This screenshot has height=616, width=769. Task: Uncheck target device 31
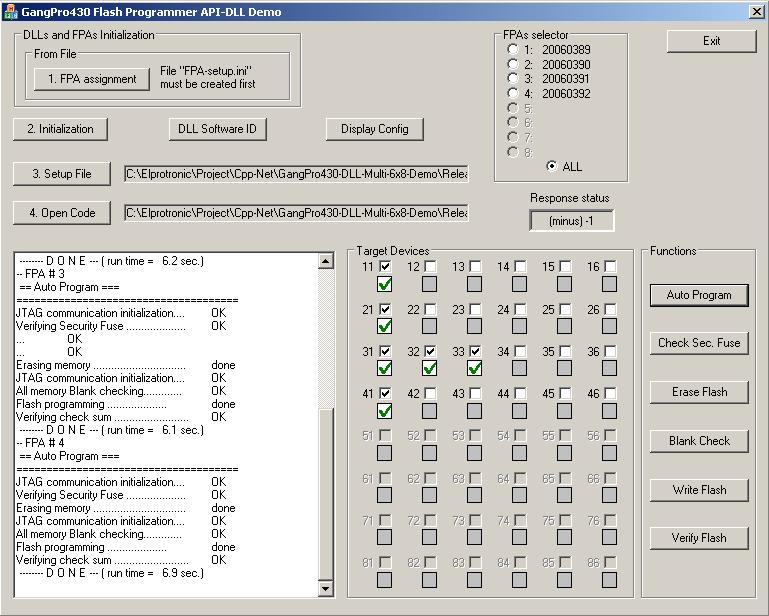coord(385,351)
